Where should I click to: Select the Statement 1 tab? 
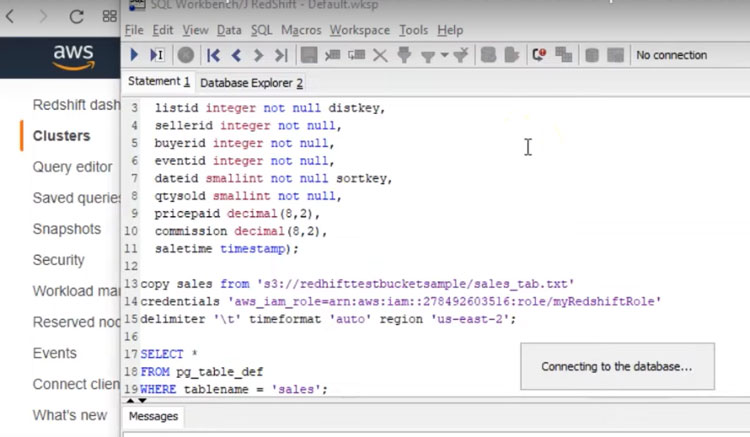(x=159, y=82)
